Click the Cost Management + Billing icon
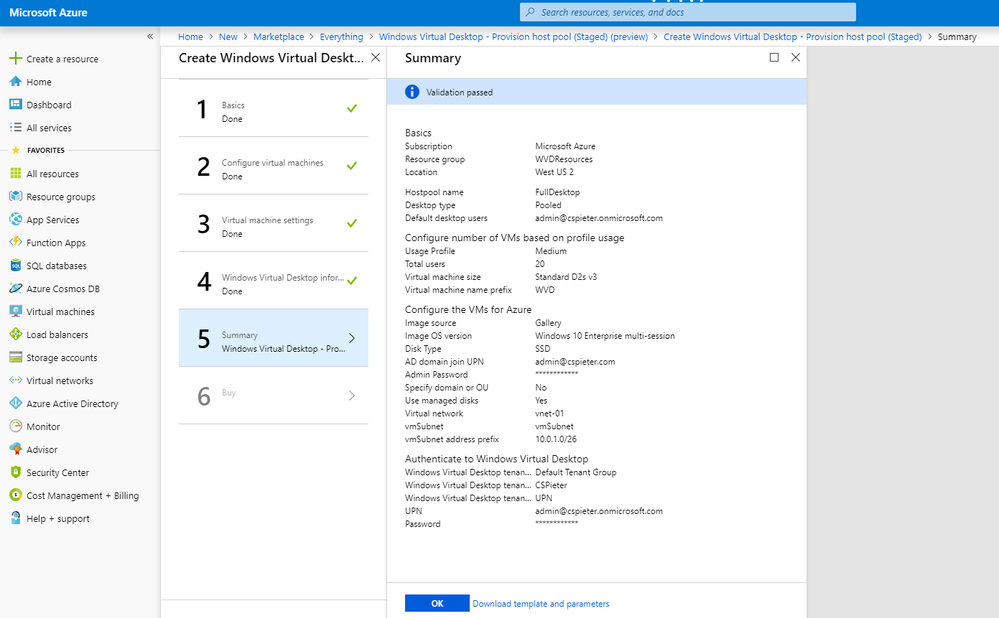 (15, 495)
